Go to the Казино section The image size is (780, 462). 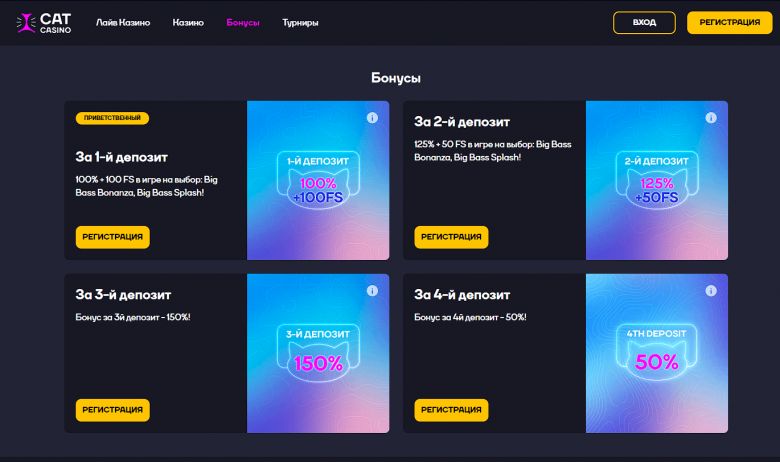coord(188,22)
